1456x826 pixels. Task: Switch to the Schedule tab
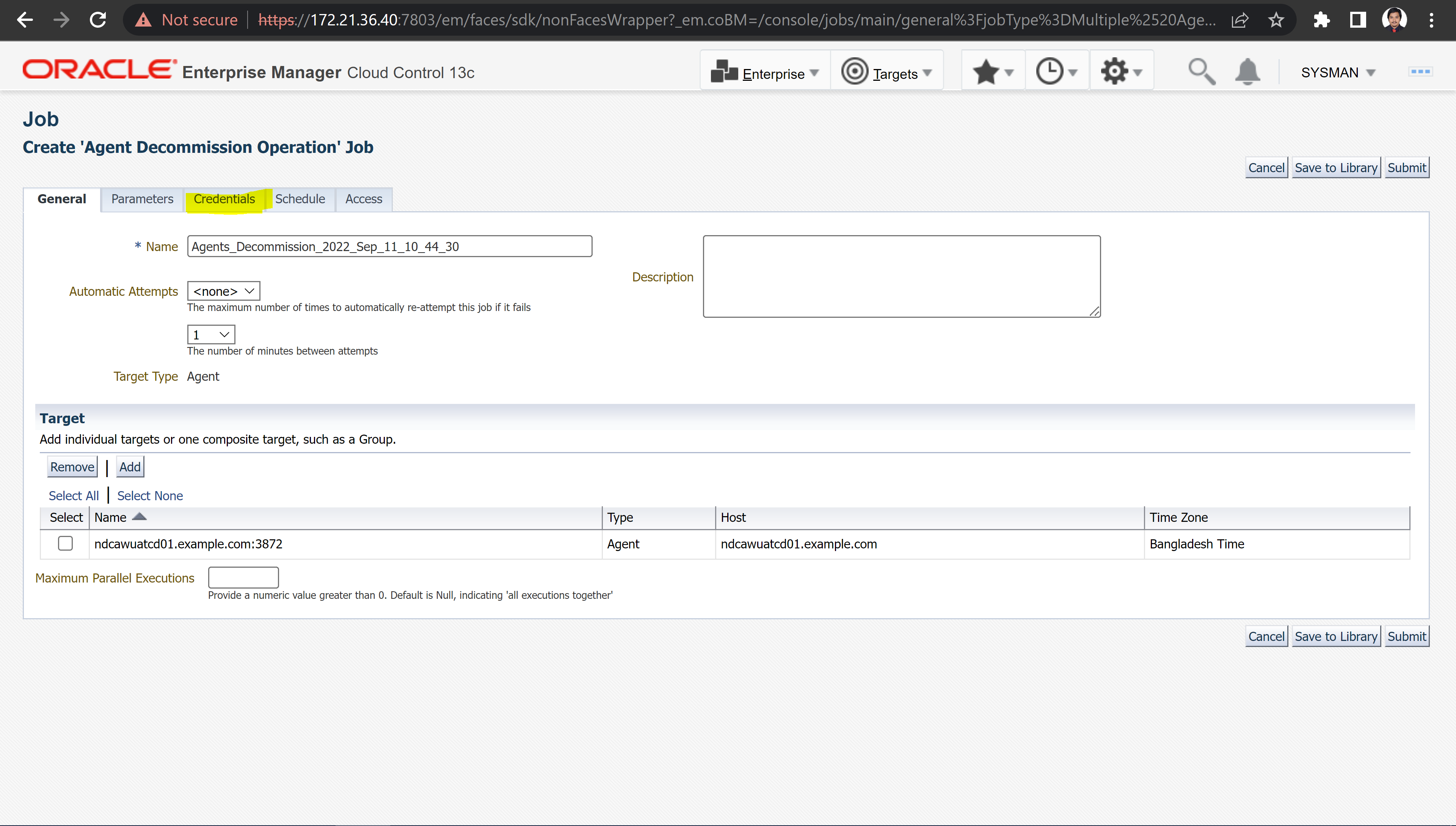point(300,199)
